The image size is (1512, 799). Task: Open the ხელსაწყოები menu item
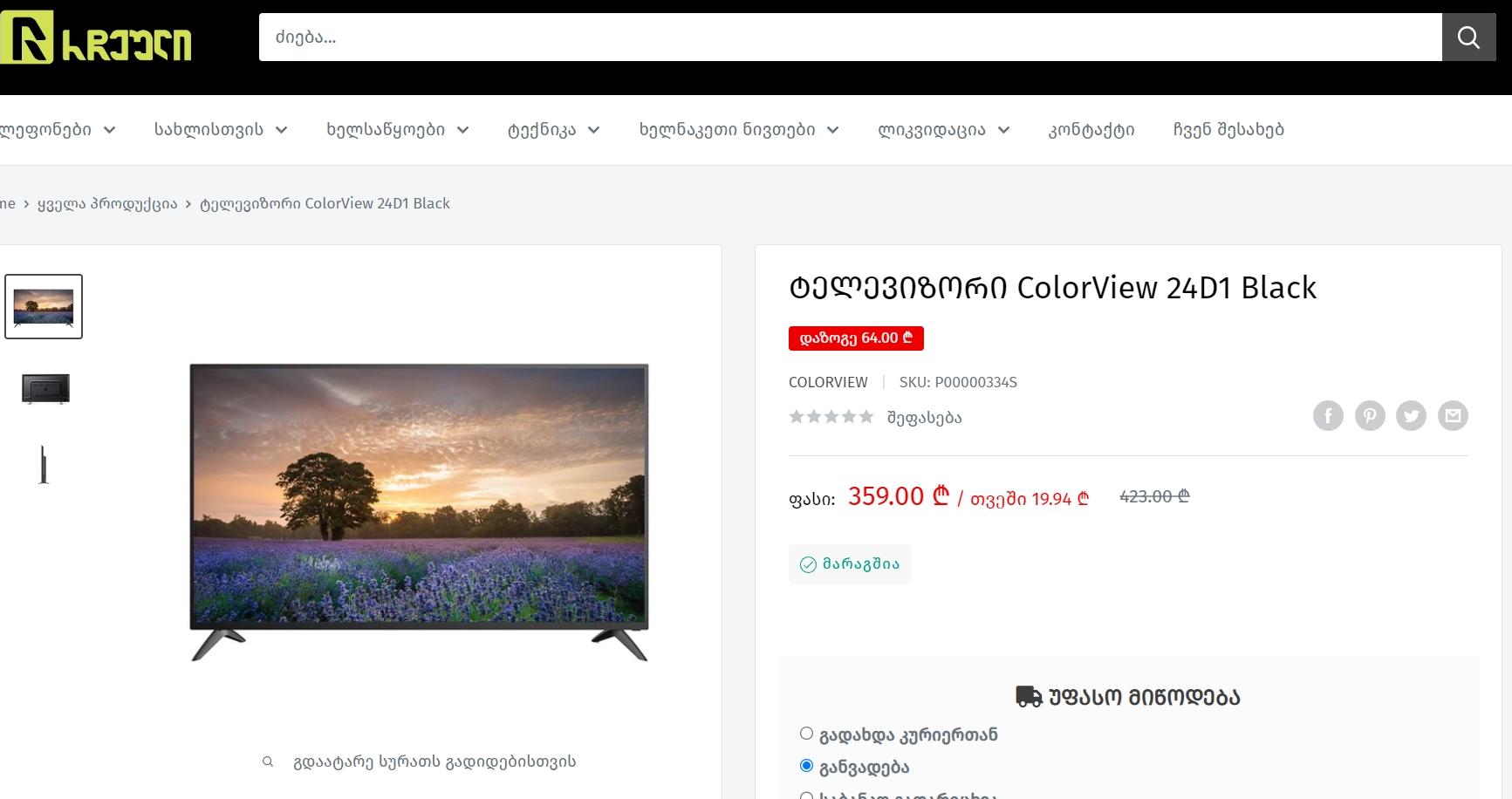(x=386, y=130)
